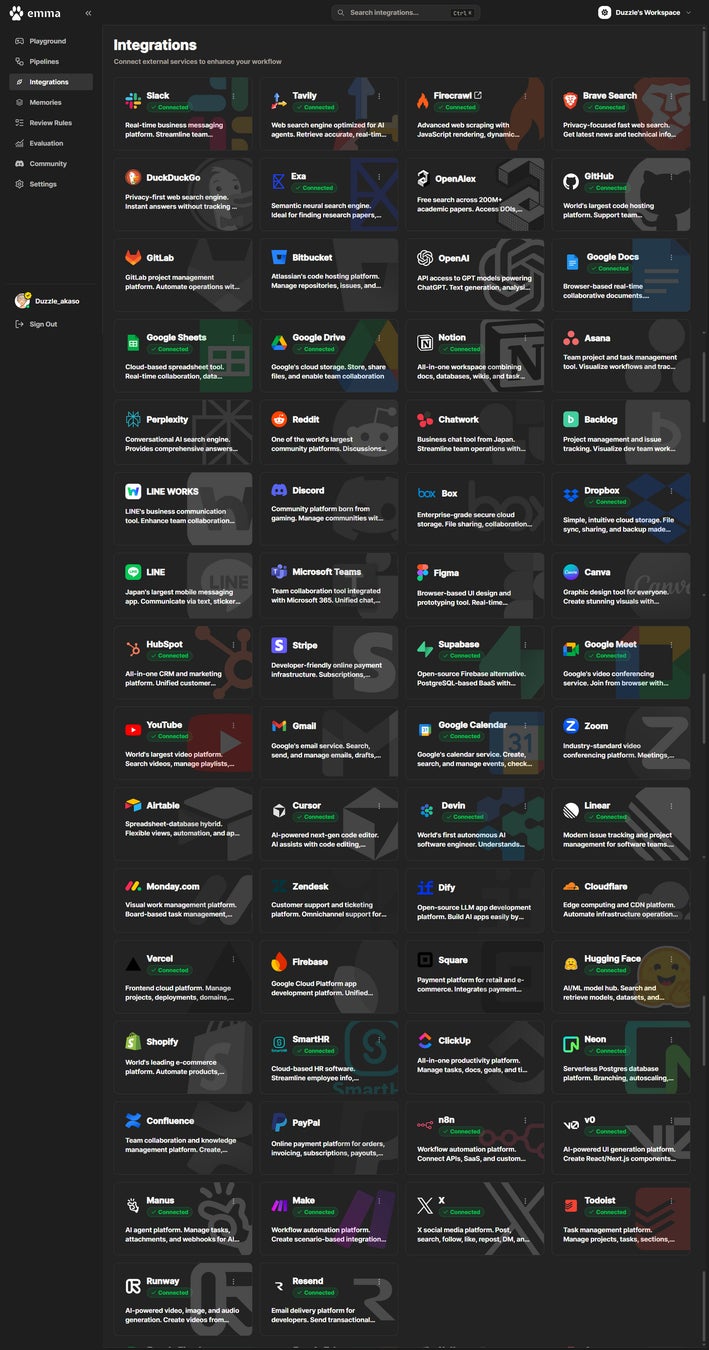Open three-dot menu on Vercel card
The image size is (709, 1350).
(x=233, y=960)
